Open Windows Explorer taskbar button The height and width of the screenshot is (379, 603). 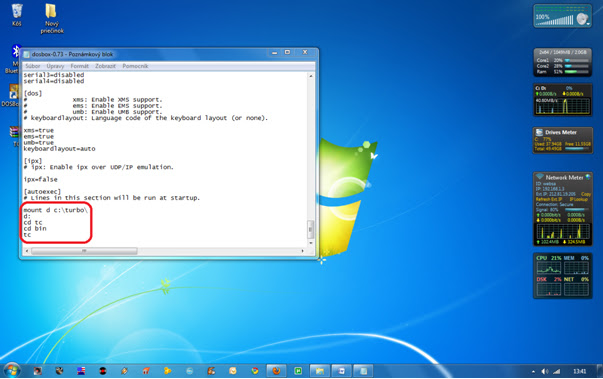click(320, 371)
